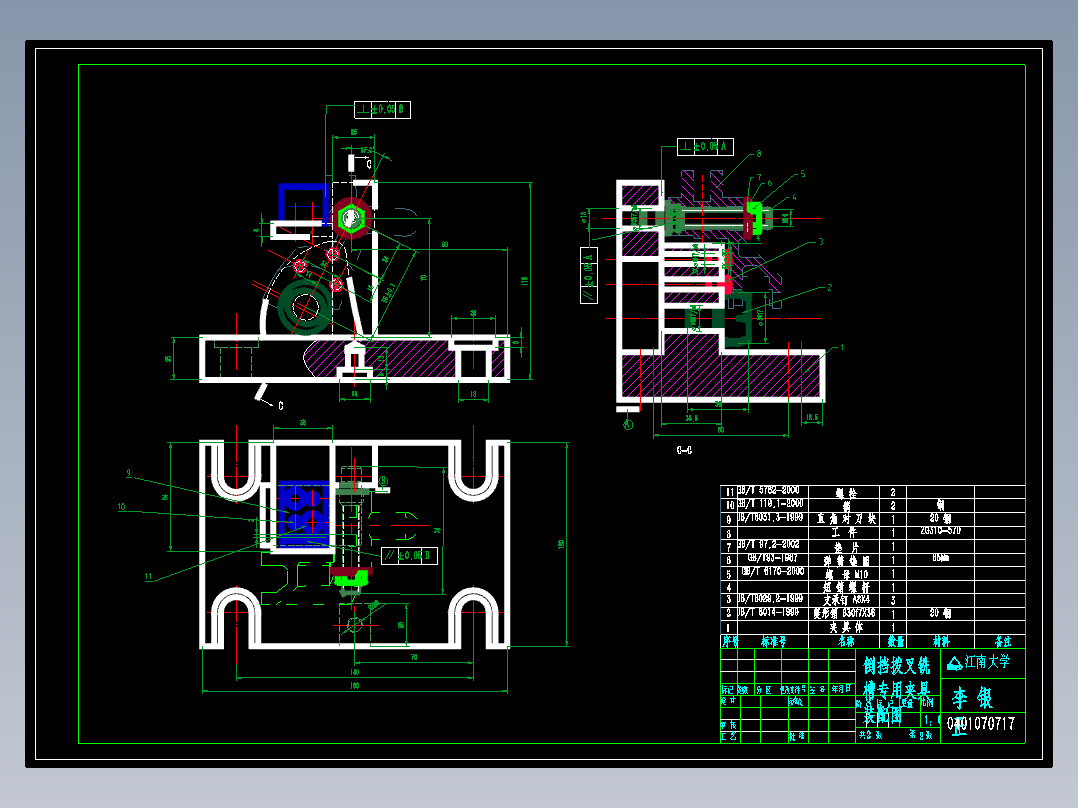Select the '夹具体' part name in row 1
The width and height of the screenshot is (1078, 808).
tap(846, 627)
